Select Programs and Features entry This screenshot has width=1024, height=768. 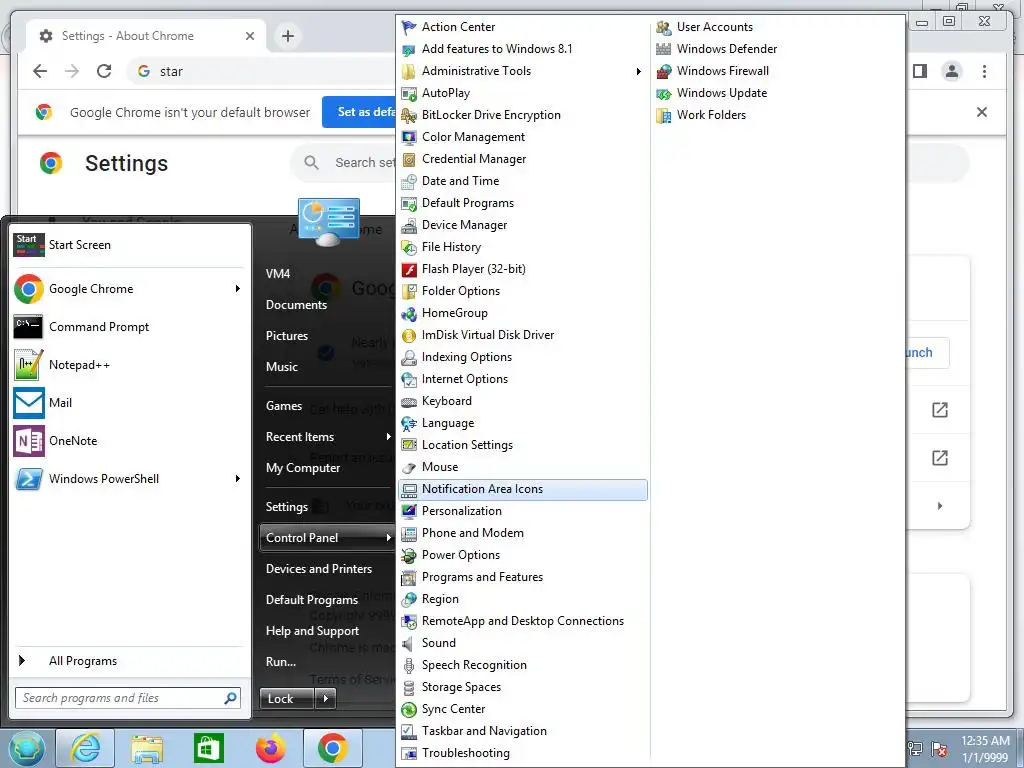point(523,577)
